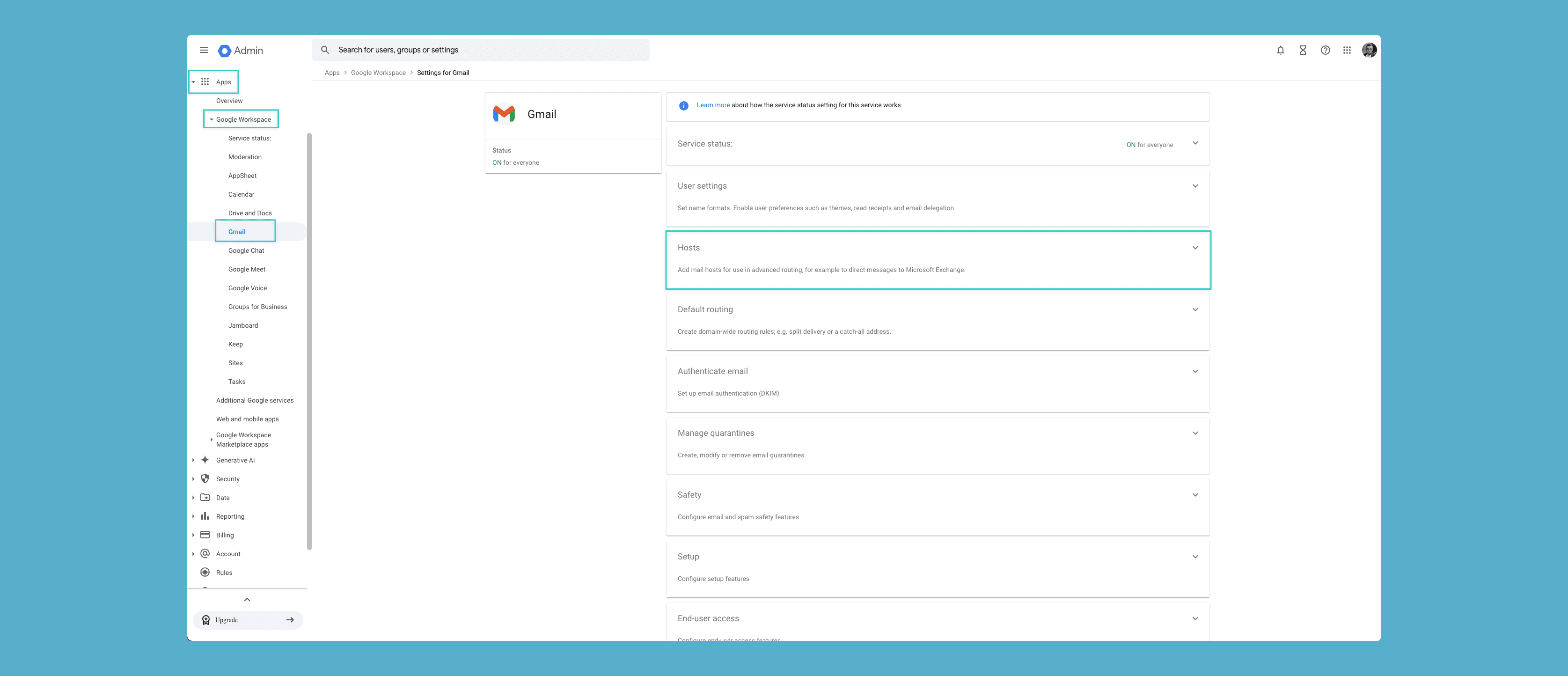The image size is (1568, 676).
Task: Collapse the sidebar with up chevron
Action: 247,600
